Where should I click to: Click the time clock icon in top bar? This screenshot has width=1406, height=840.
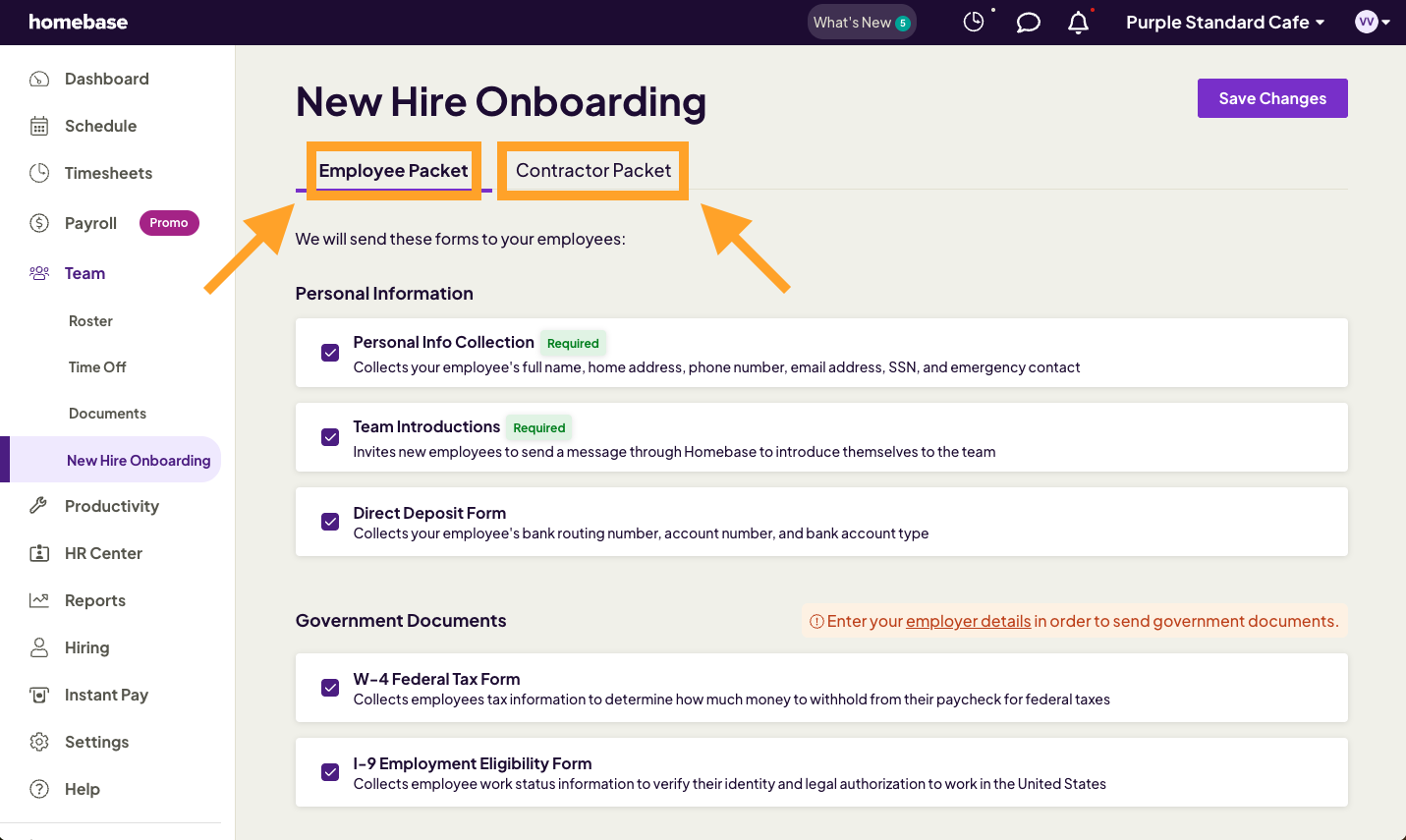point(973,20)
